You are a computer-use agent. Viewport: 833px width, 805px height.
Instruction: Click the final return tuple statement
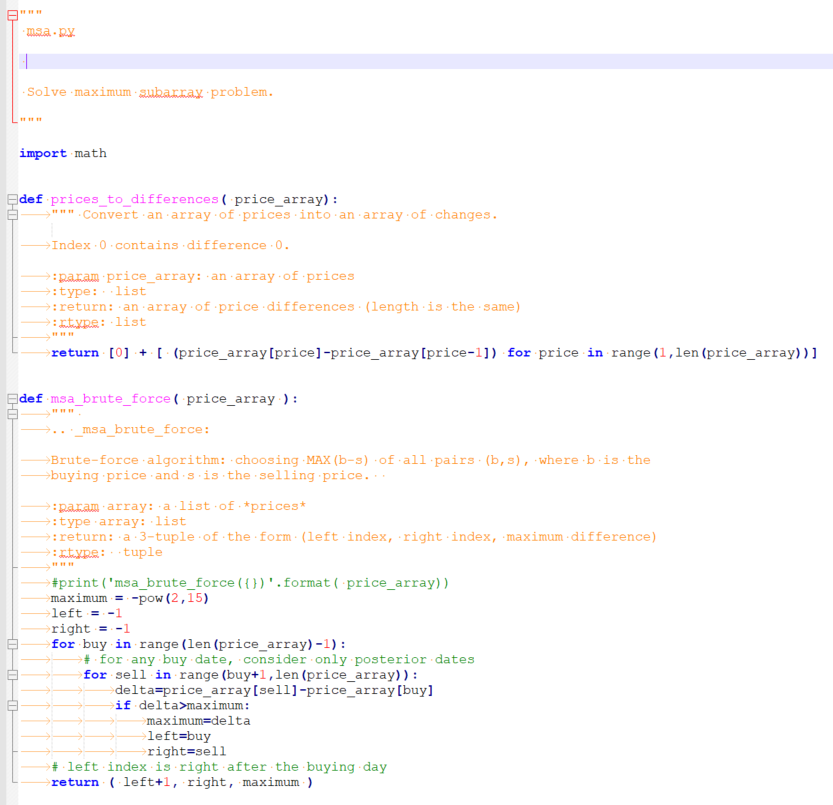click(170, 782)
